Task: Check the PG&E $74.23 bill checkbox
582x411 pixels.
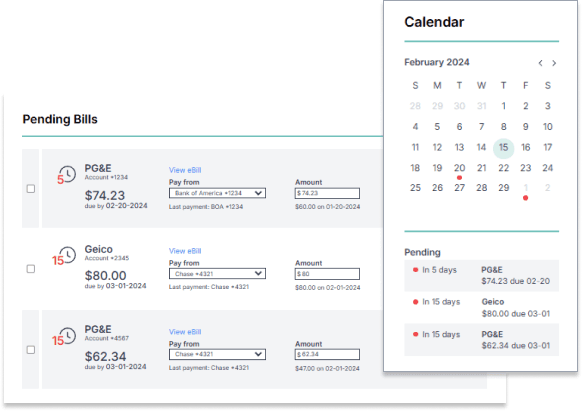Action: coord(31,189)
